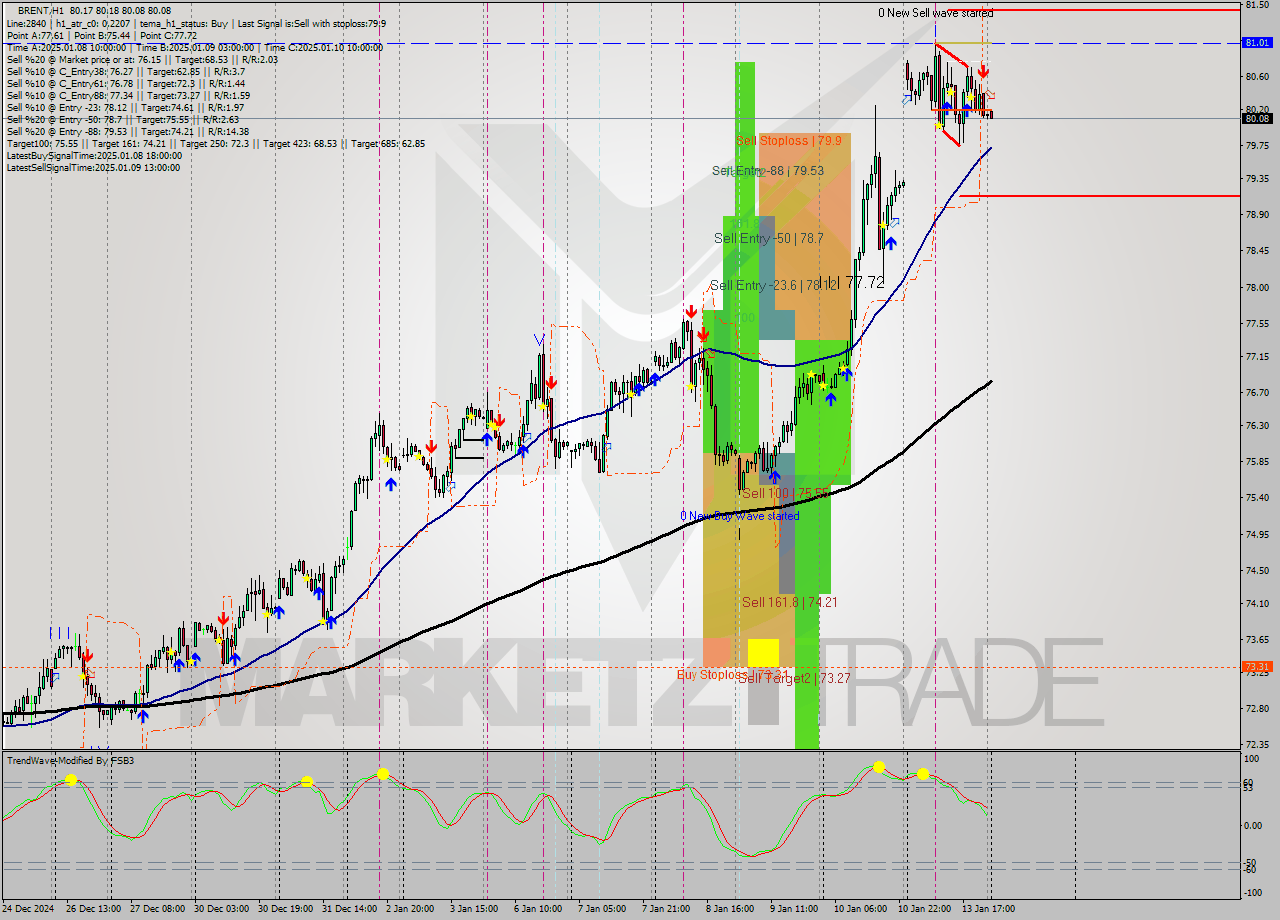Viewport: 1280px width, 920px height.
Task: Click the 'Target100: 75.55' targets line
Action: pos(215,143)
